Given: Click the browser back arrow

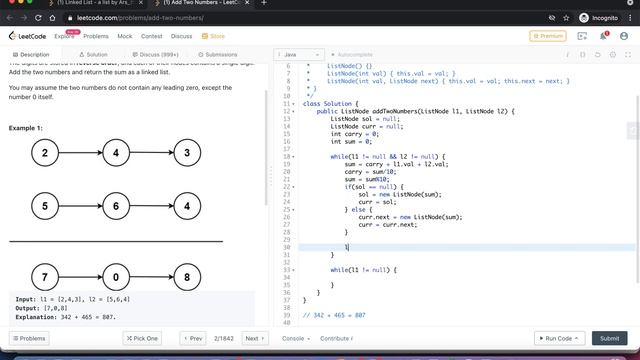Looking at the screenshot, I should click(x=10, y=18).
